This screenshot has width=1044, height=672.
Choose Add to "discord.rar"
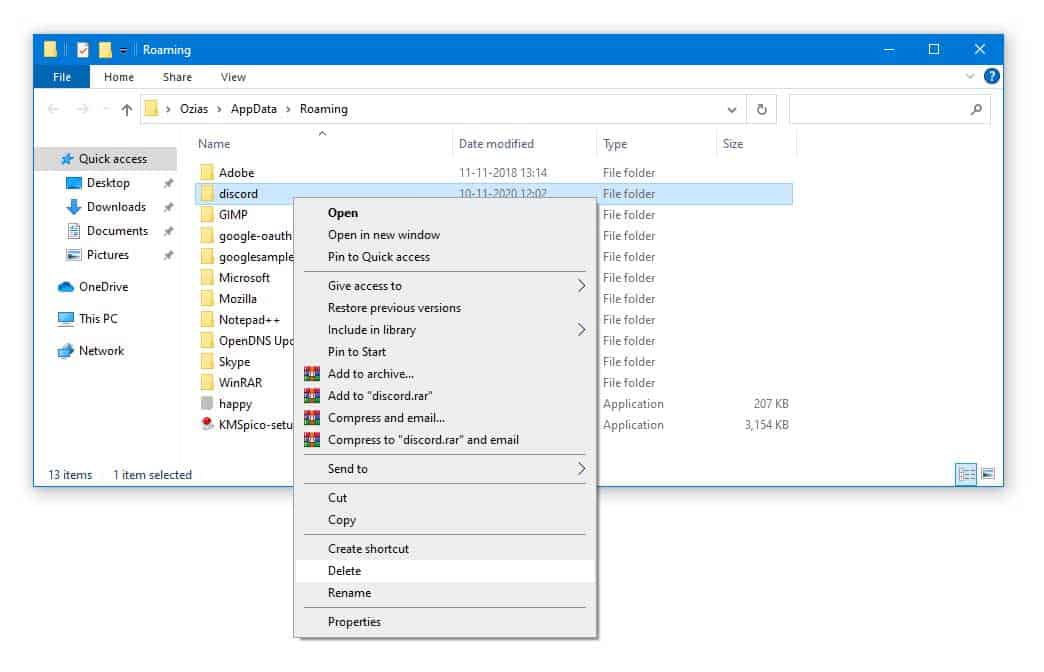click(x=445, y=396)
